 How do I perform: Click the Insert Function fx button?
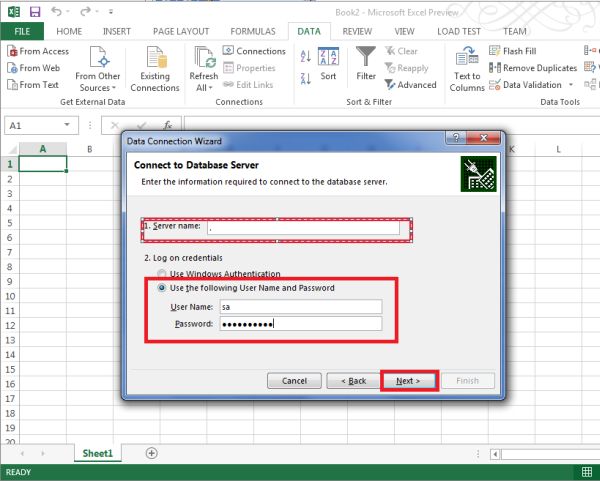point(168,125)
